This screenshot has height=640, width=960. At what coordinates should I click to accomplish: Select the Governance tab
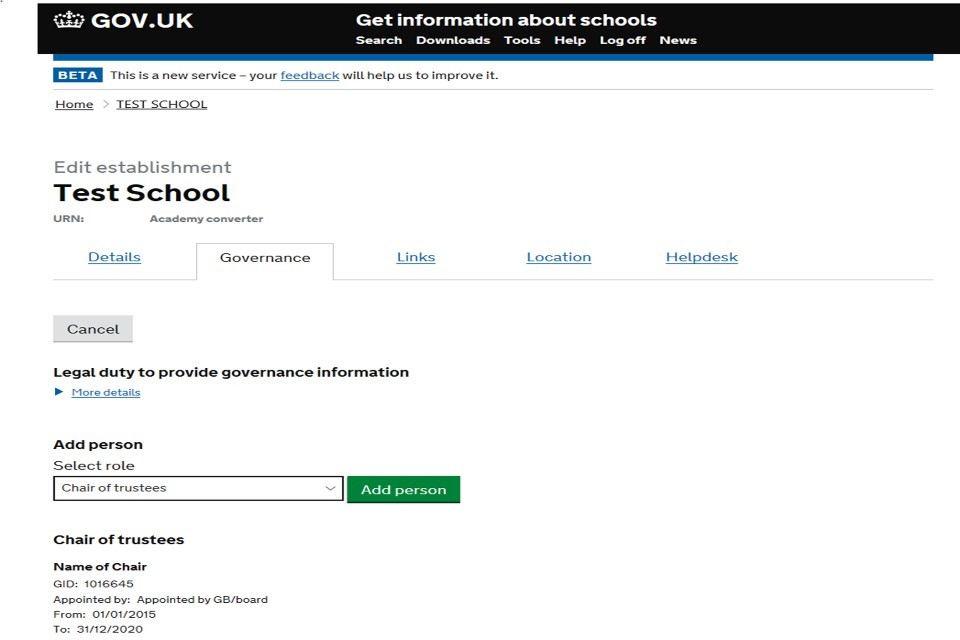[x=265, y=258]
